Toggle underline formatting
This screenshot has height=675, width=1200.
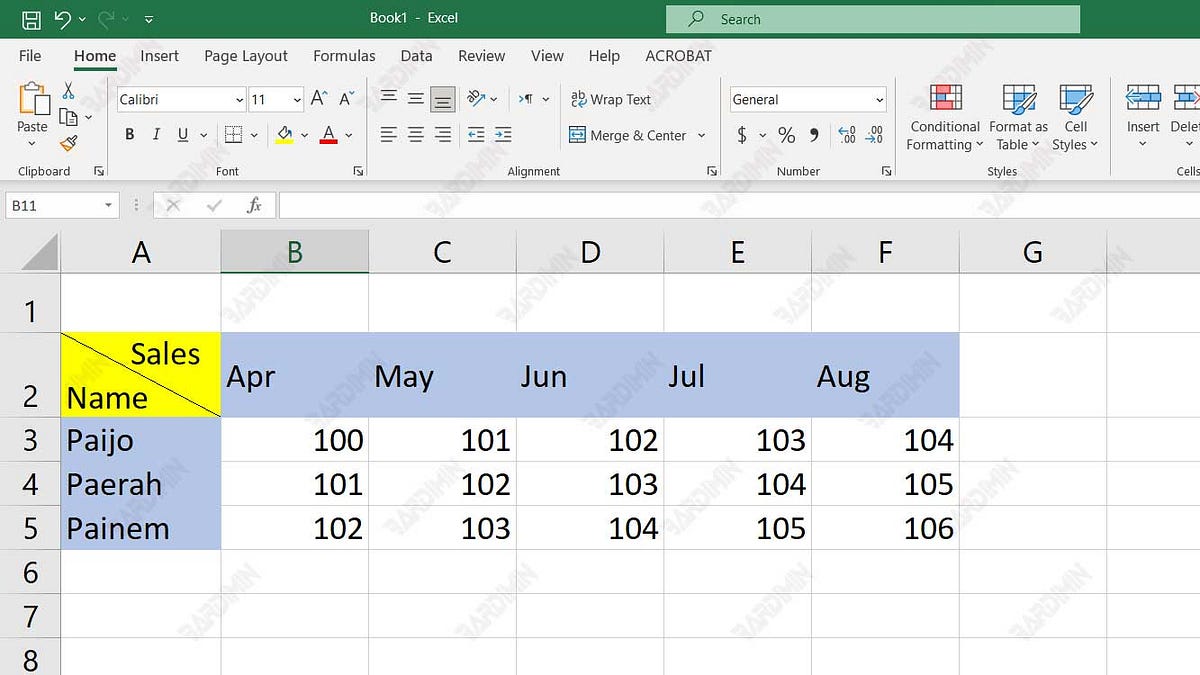[183, 134]
